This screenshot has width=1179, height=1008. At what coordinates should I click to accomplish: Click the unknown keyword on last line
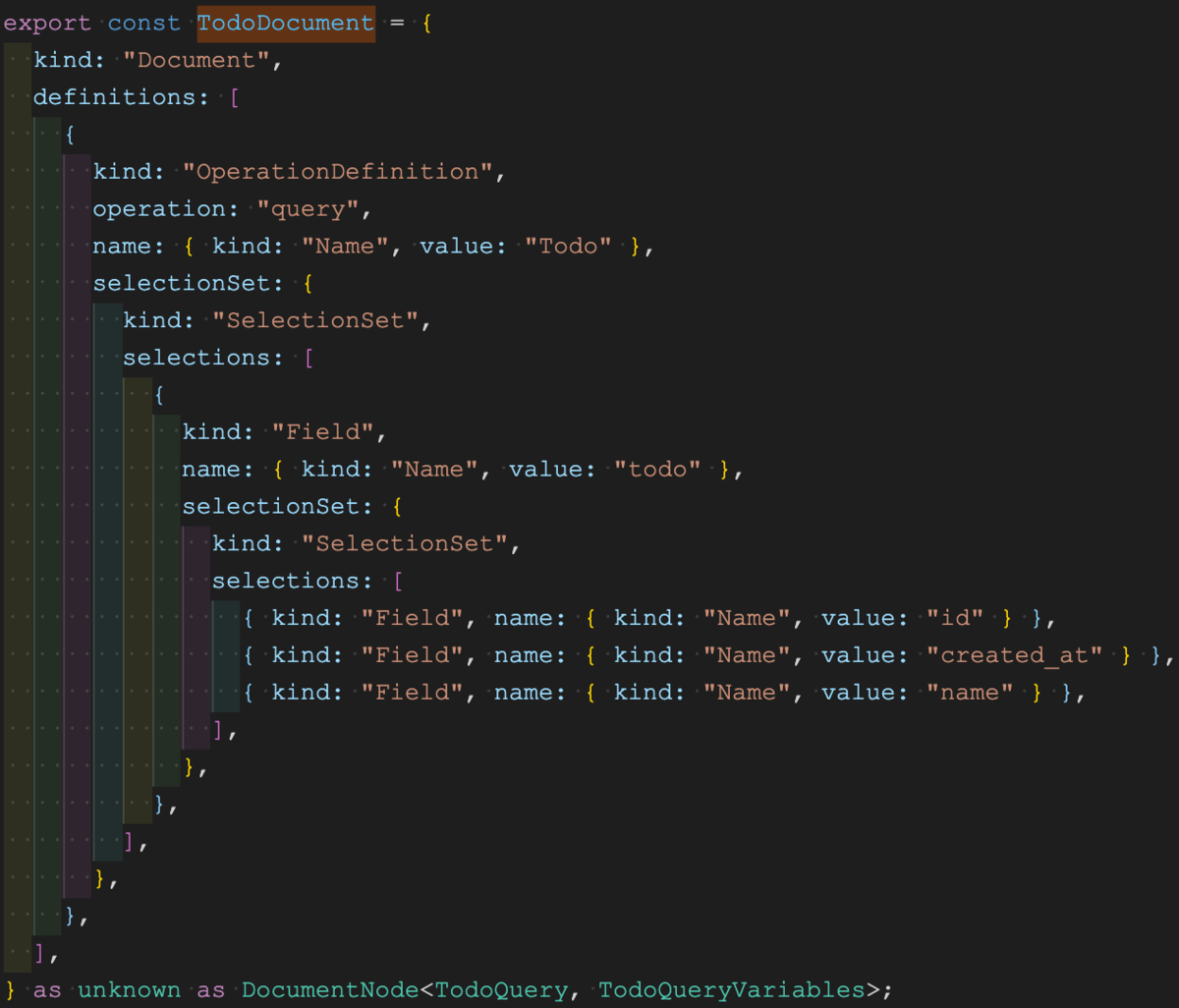coord(129,990)
